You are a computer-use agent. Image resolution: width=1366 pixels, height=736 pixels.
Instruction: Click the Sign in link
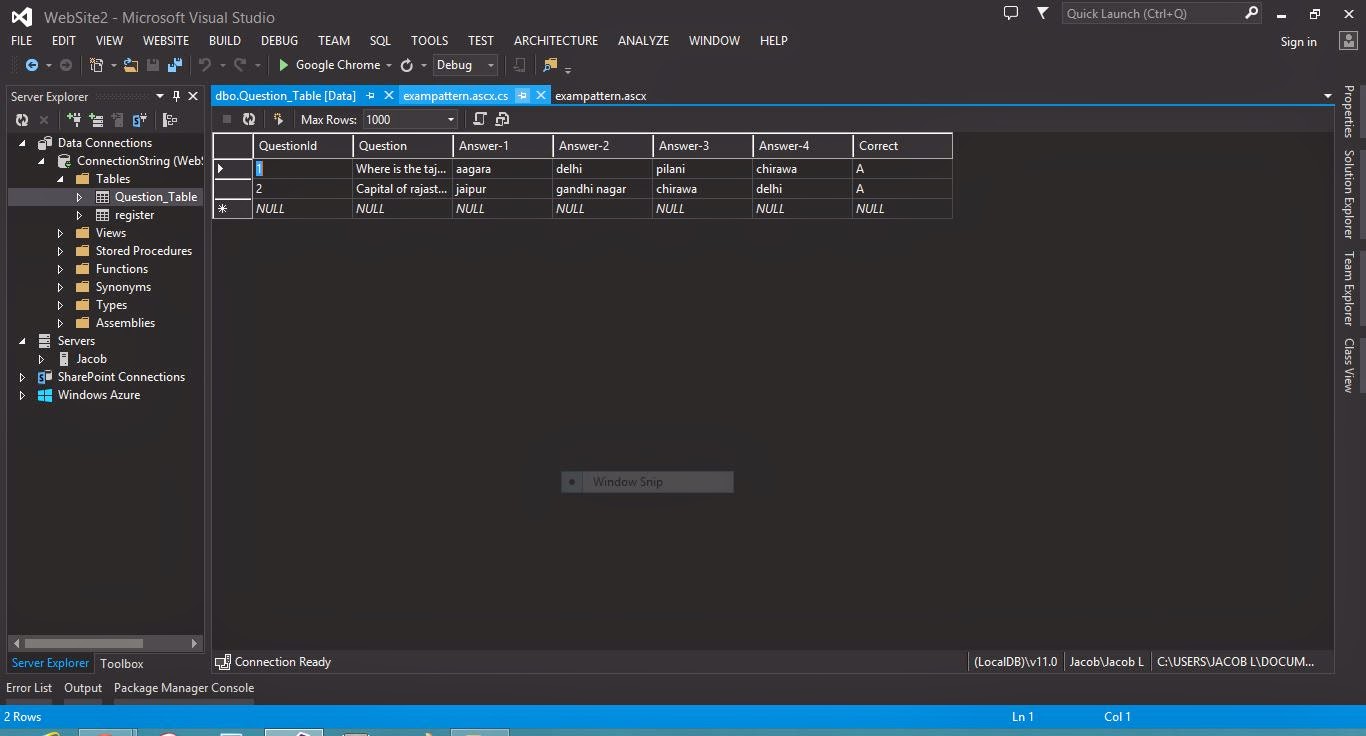point(1298,42)
